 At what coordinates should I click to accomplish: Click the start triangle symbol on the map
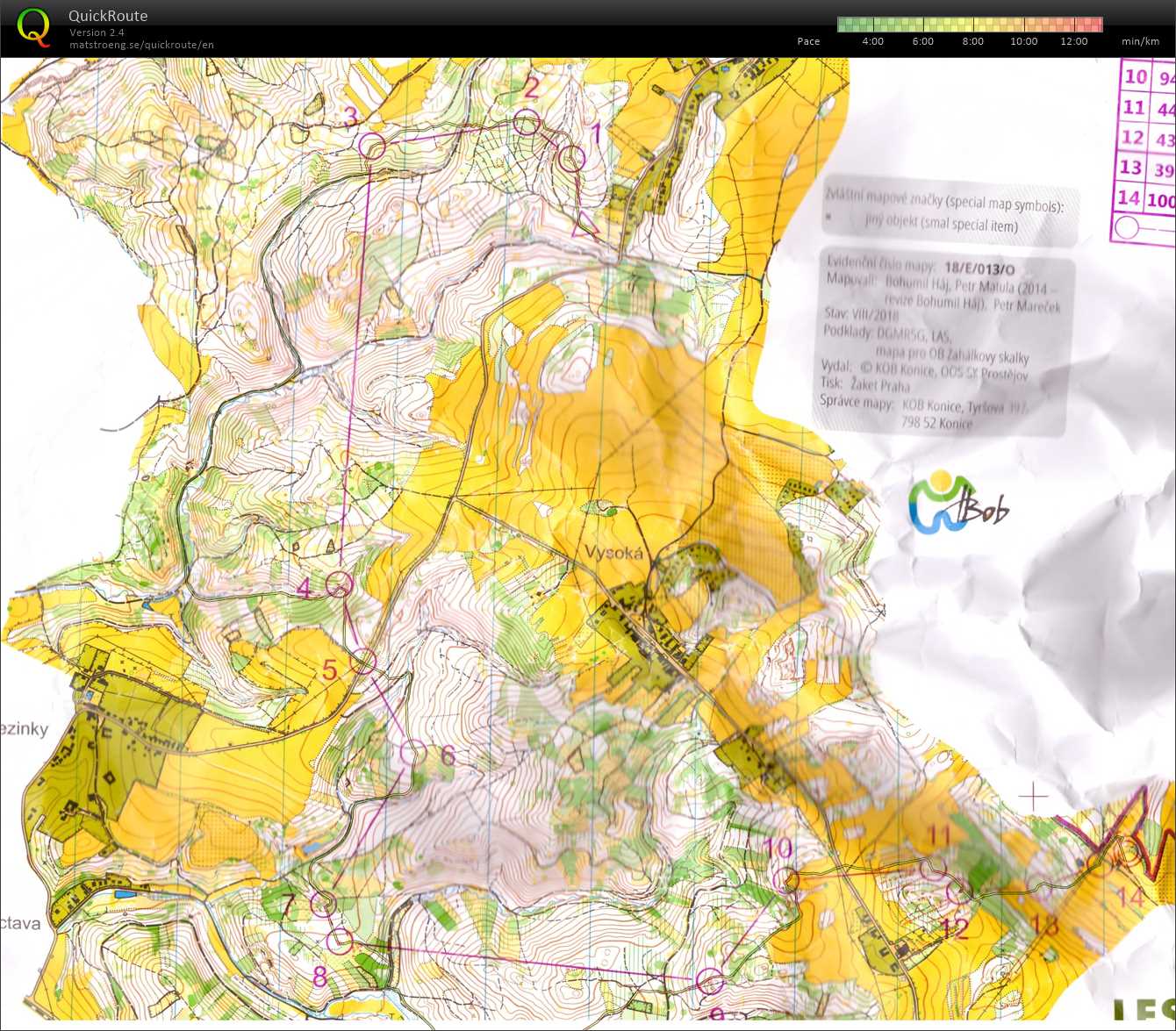pyautogui.click(x=585, y=225)
